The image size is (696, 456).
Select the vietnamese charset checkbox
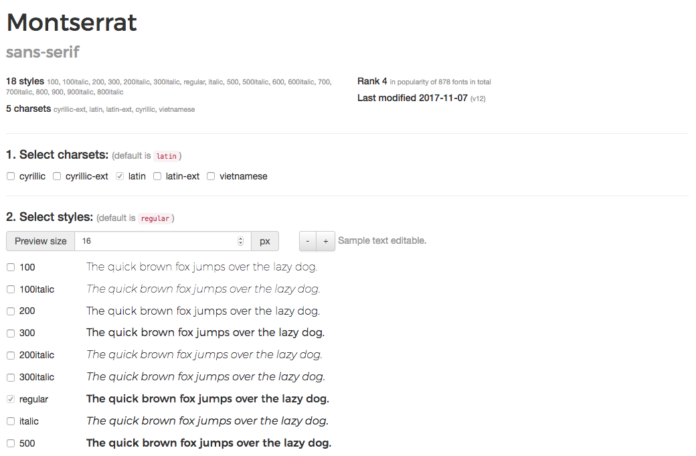click(x=211, y=176)
